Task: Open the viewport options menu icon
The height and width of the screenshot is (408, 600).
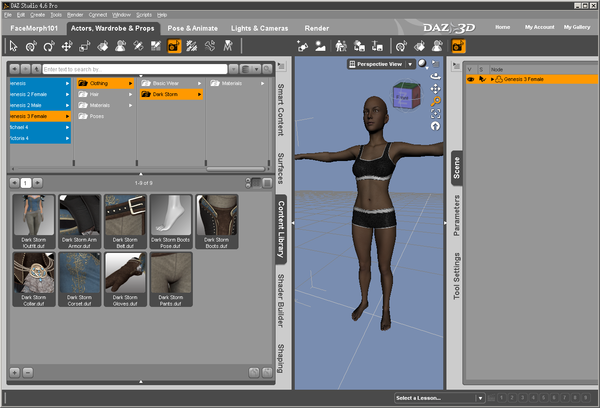Action: coord(435,64)
